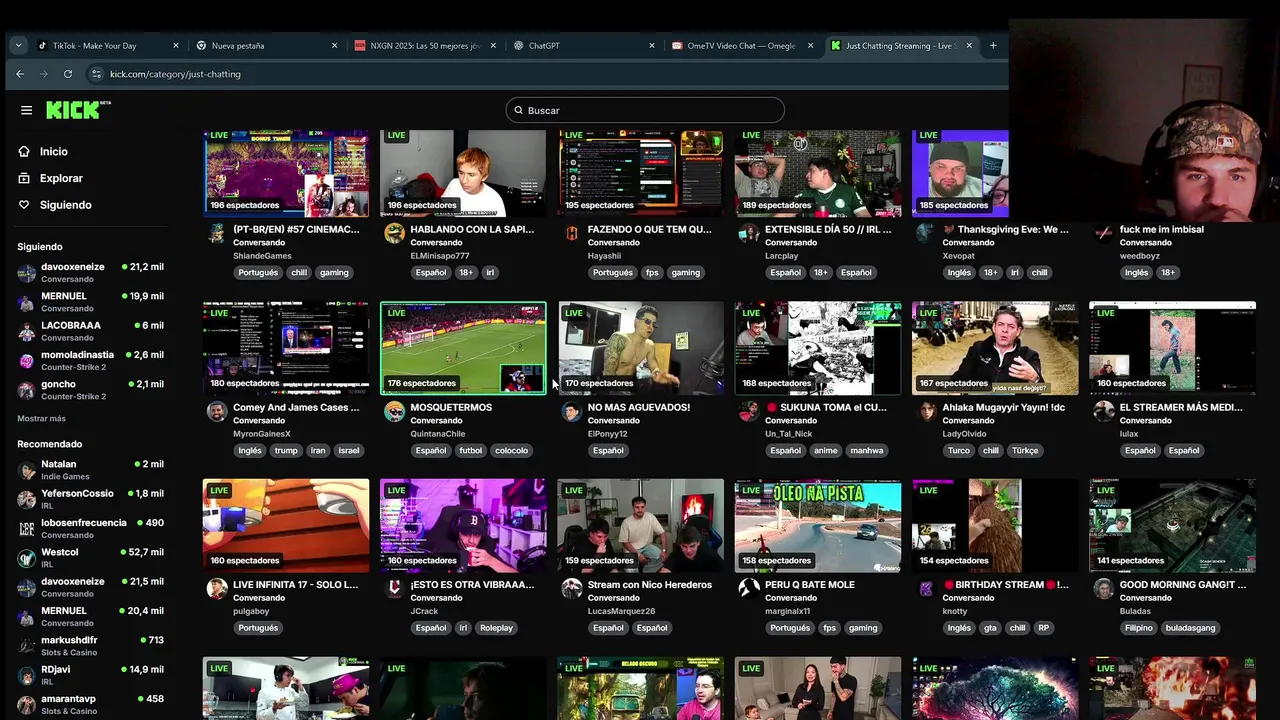Select Filipino tag under Buladas
Screen dimensions: 1280x720
click(1138, 628)
